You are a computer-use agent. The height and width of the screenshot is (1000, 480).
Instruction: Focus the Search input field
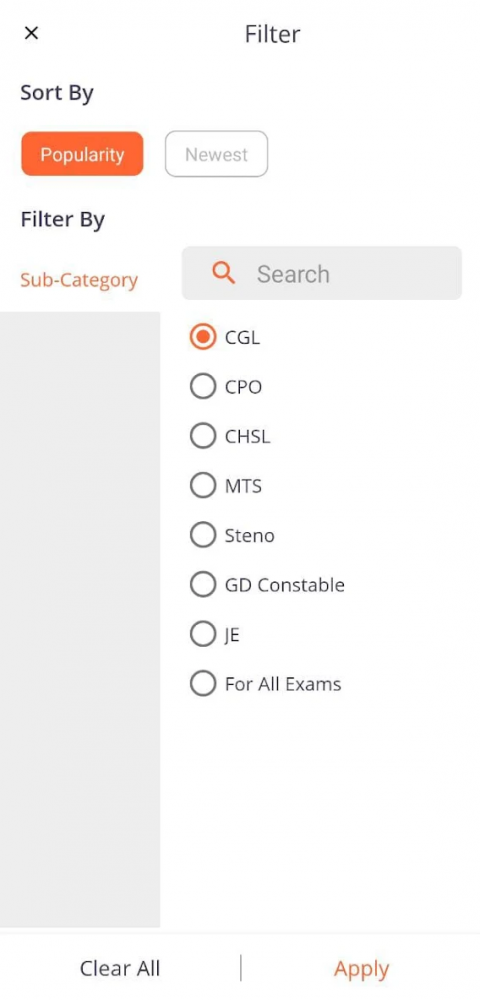point(322,273)
